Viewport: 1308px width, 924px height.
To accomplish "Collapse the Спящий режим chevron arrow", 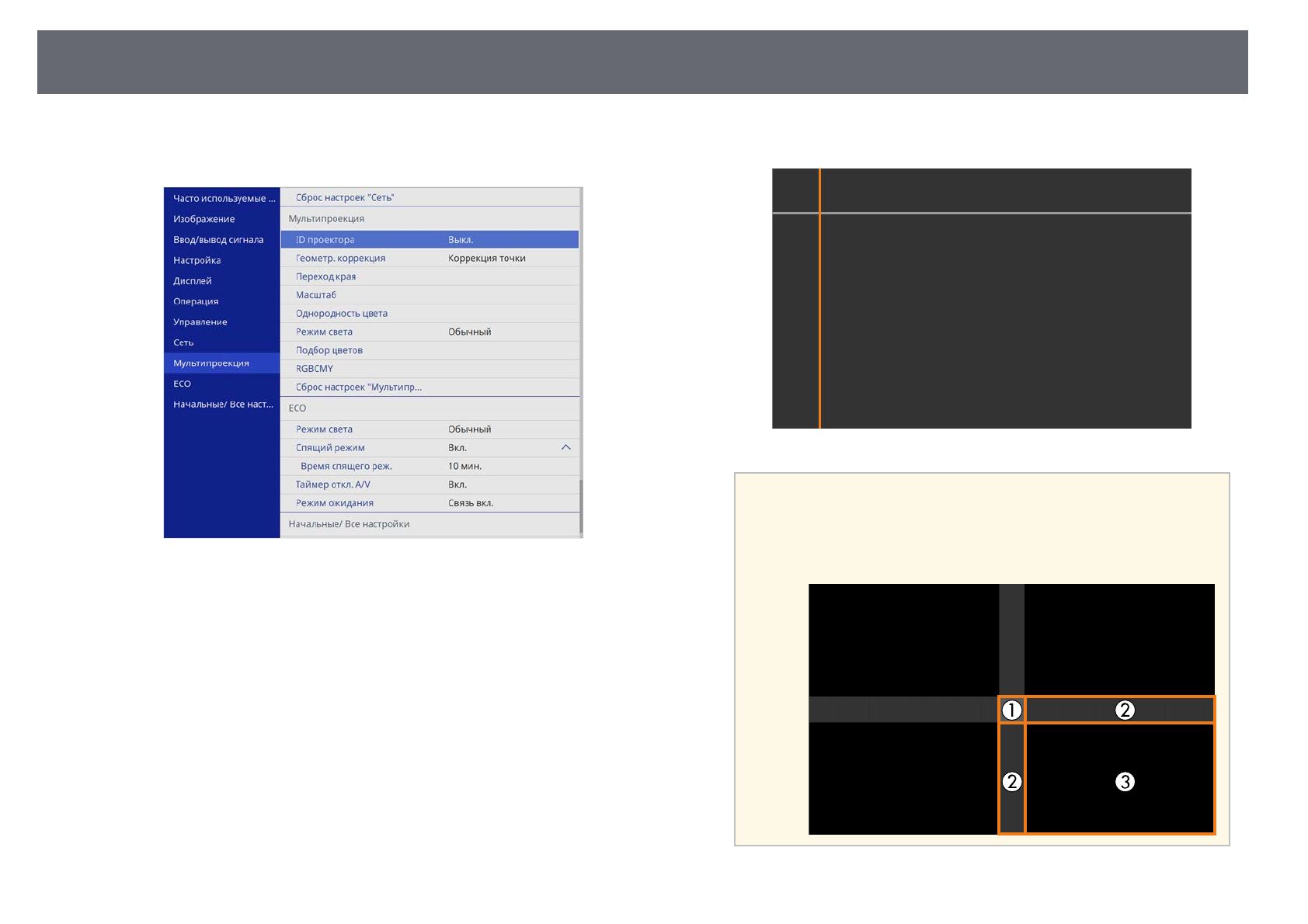I will (x=565, y=447).
